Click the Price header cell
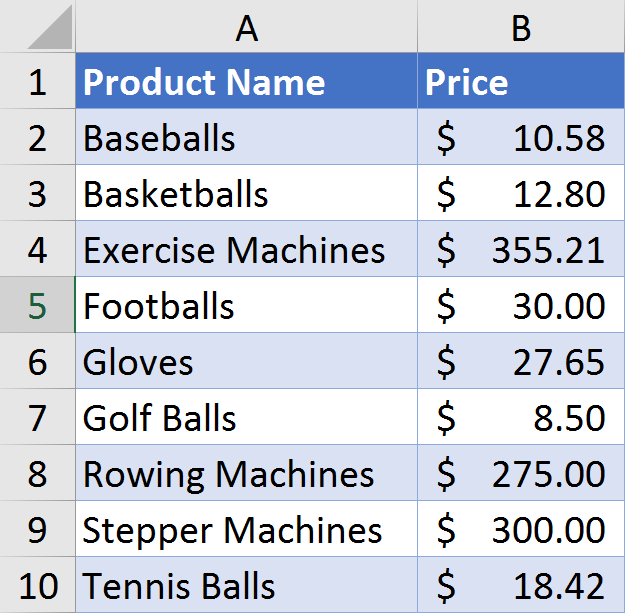Viewport: 625px width, 613px height. click(520, 82)
